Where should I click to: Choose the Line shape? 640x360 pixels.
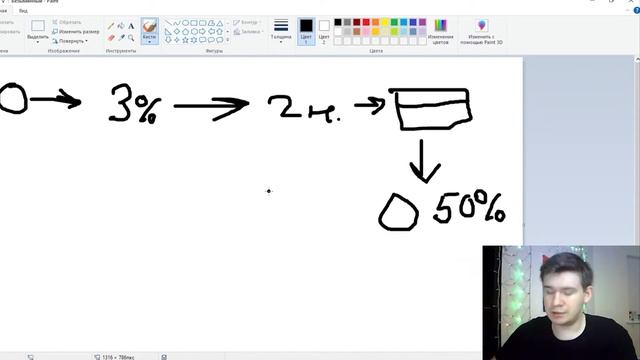[x=168, y=23]
